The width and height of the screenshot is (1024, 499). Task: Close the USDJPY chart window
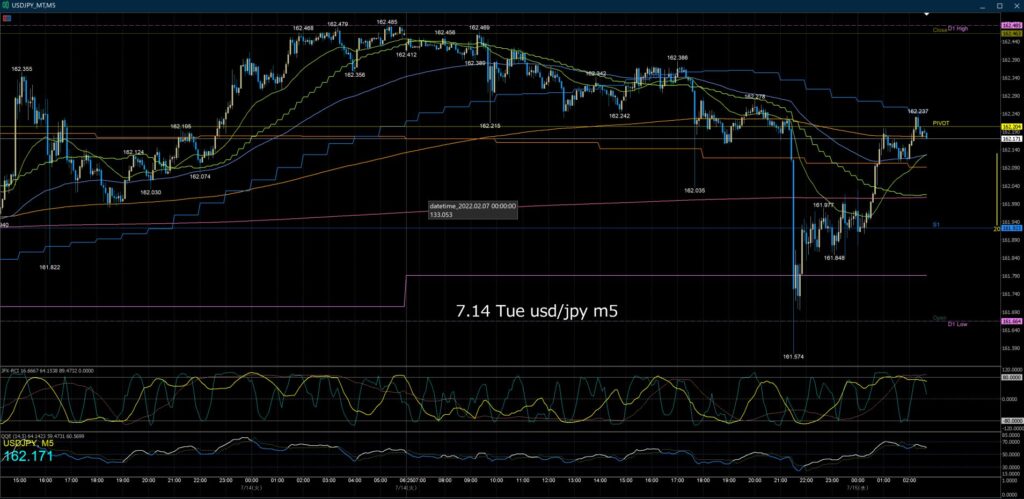(x=1016, y=5)
